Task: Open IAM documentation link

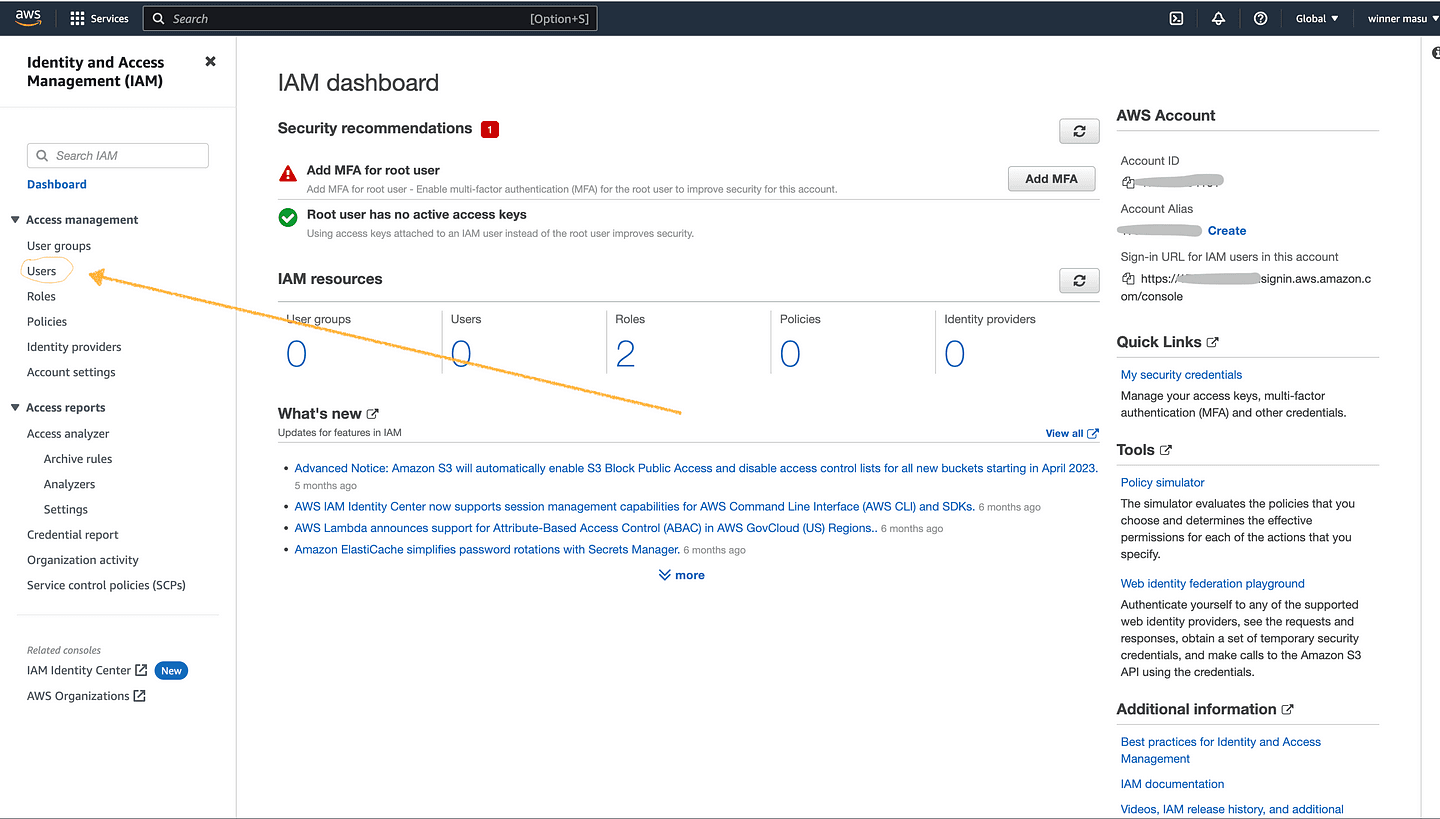Action: pyautogui.click(x=1173, y=784)
